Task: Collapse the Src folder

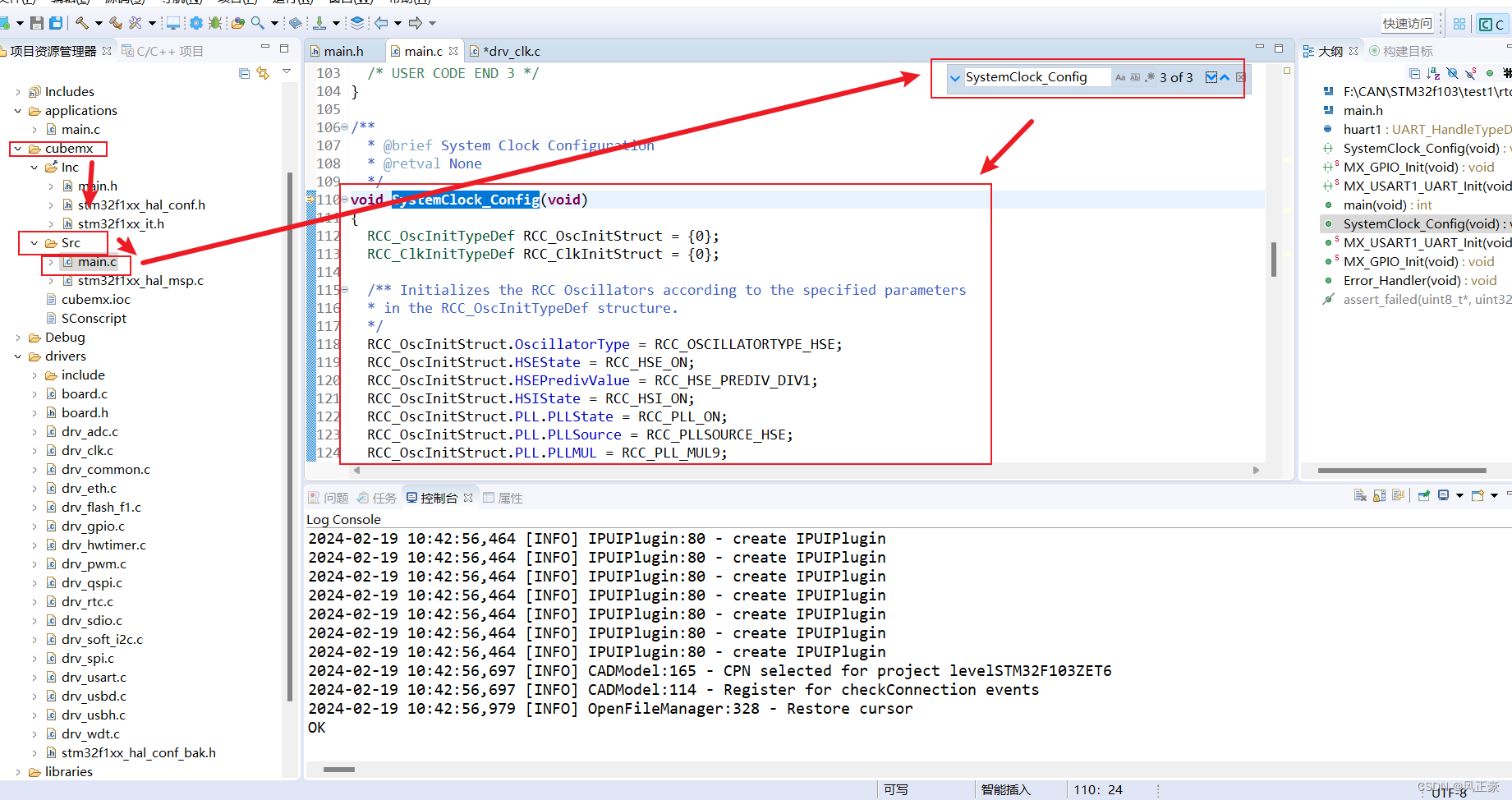Action: point(34,243)
